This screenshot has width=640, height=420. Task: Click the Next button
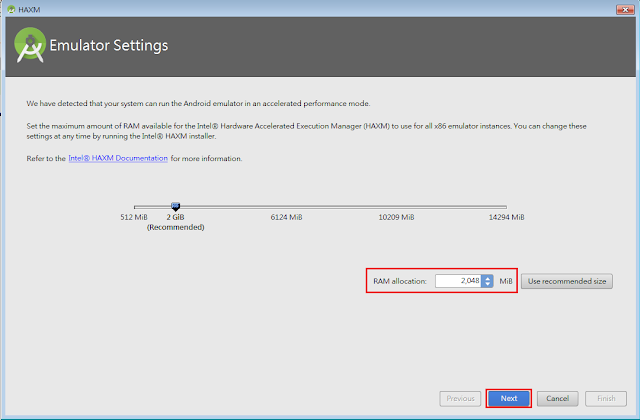coord(509,398)
